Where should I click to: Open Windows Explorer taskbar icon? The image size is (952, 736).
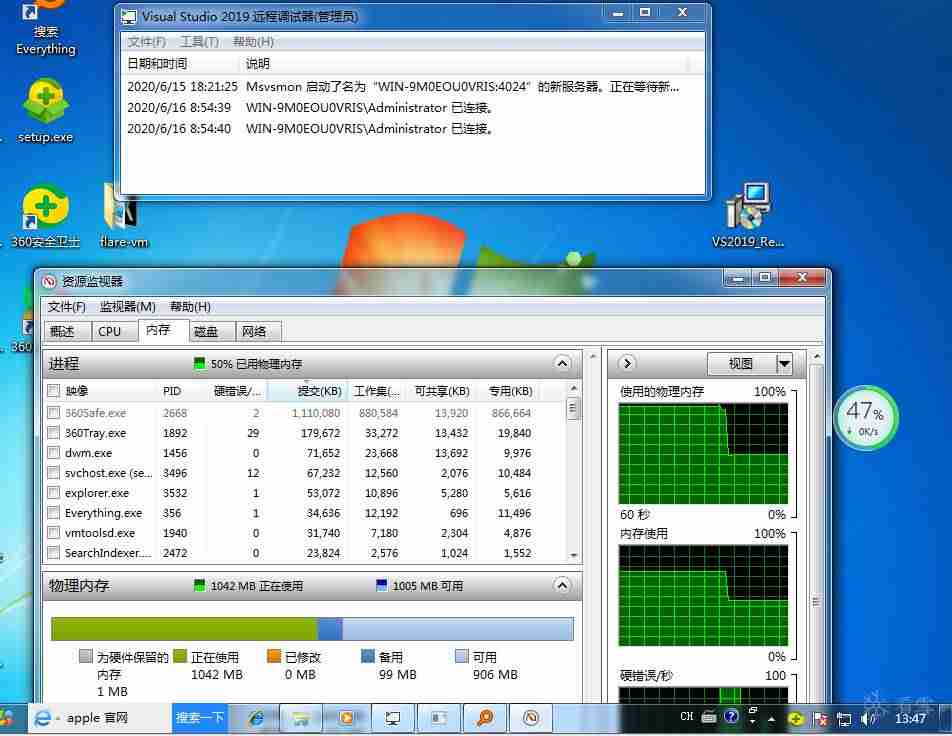[x=301, y=718]
